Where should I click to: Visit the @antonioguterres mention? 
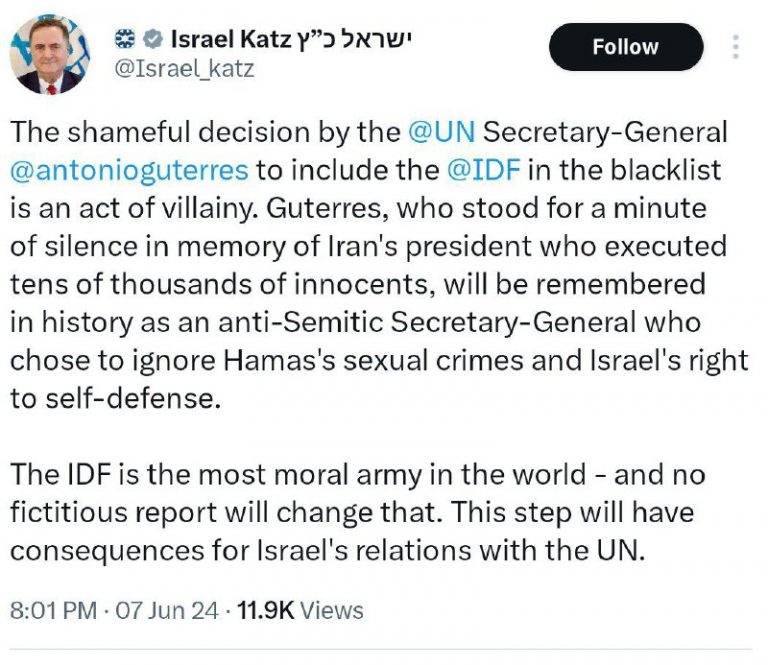click(x=128, y=170)
